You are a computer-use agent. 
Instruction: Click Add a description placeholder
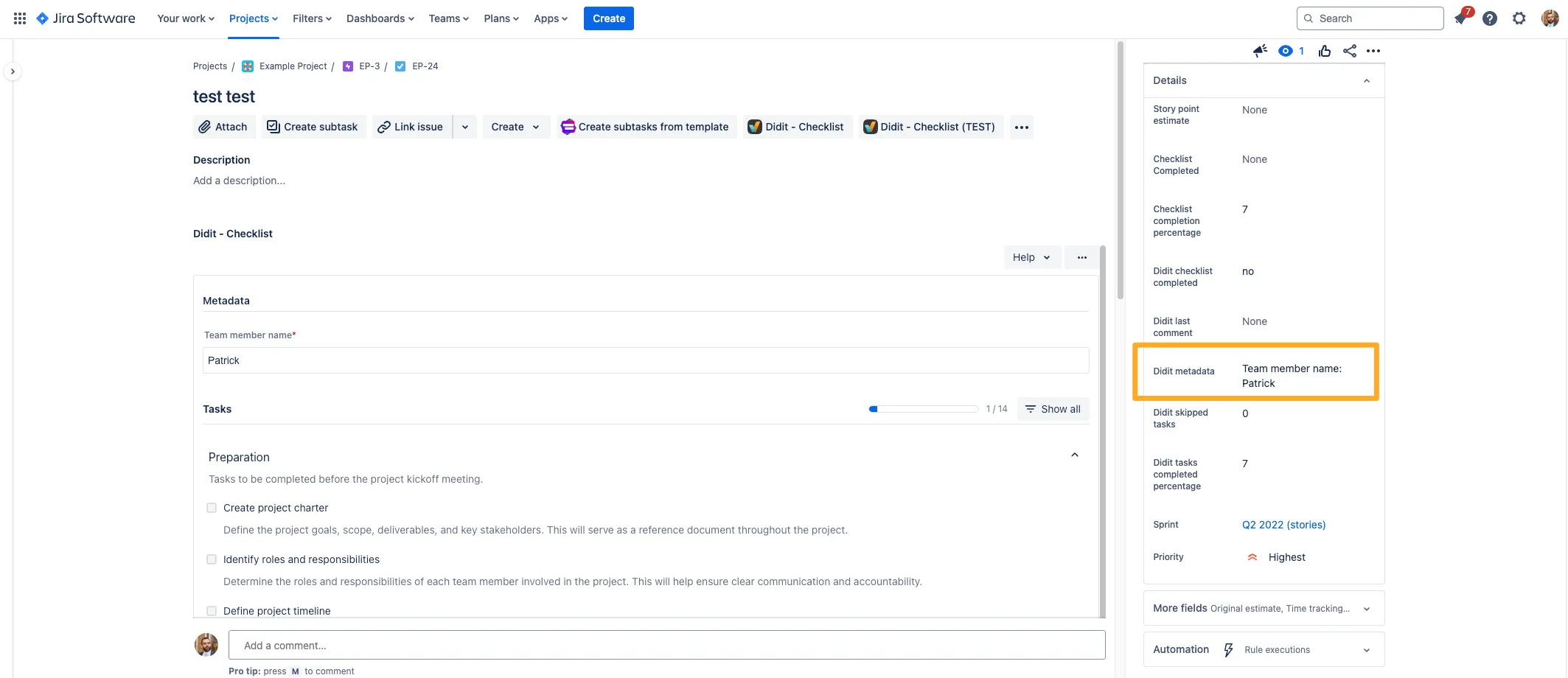coord(239,181)
